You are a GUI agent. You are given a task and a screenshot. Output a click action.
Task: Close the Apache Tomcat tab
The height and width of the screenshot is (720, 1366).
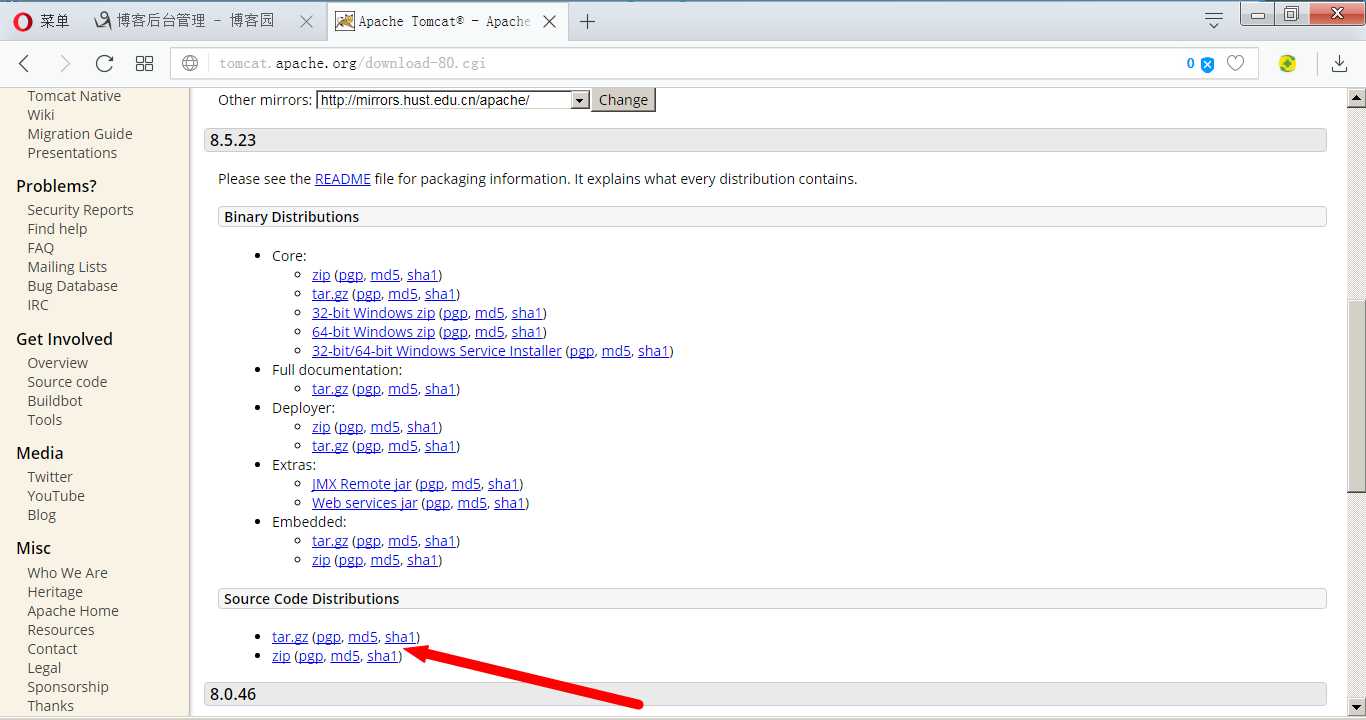coord(549,21)
